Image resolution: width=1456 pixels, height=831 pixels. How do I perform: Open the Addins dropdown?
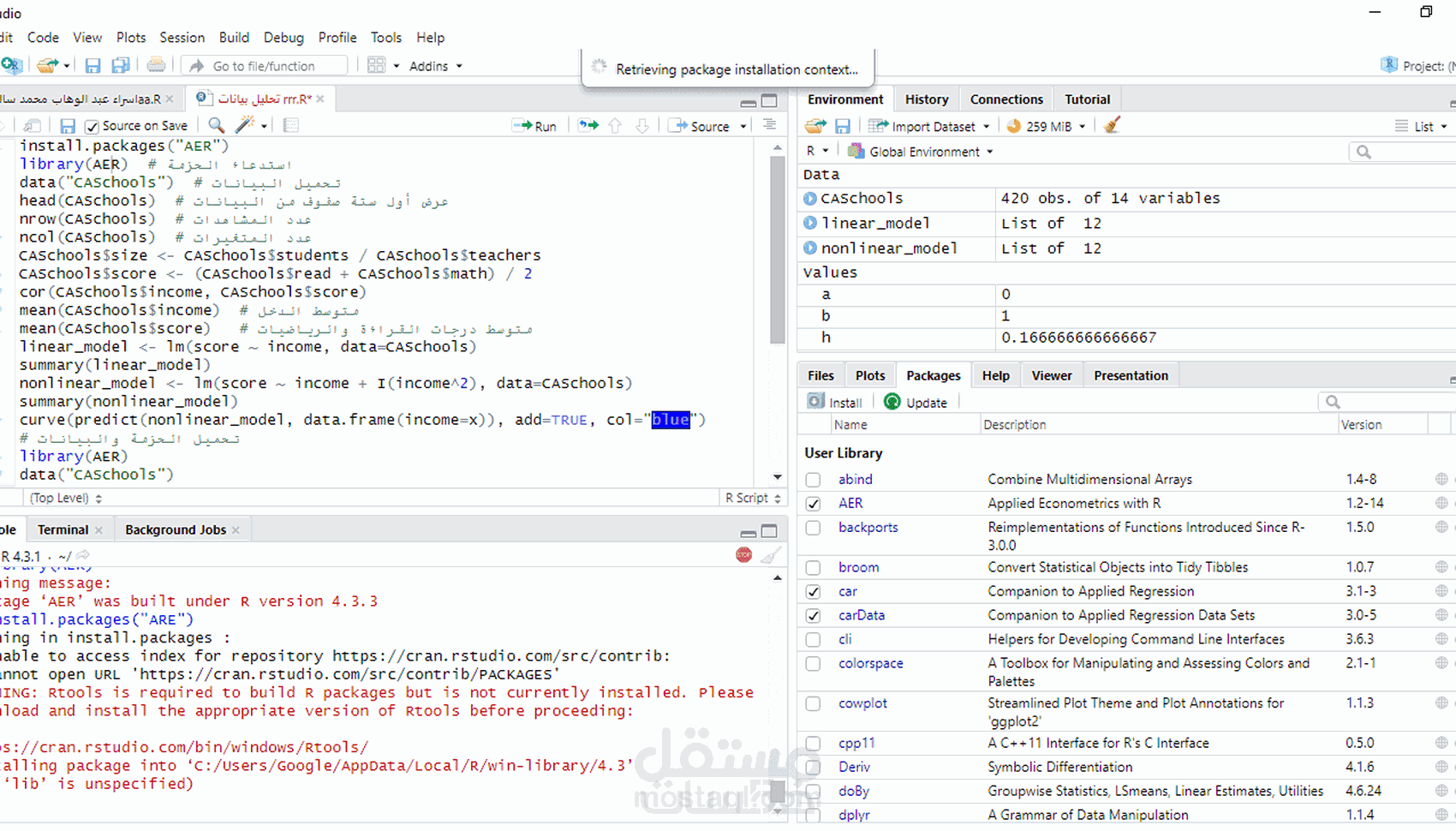click(x=435, y=66)
